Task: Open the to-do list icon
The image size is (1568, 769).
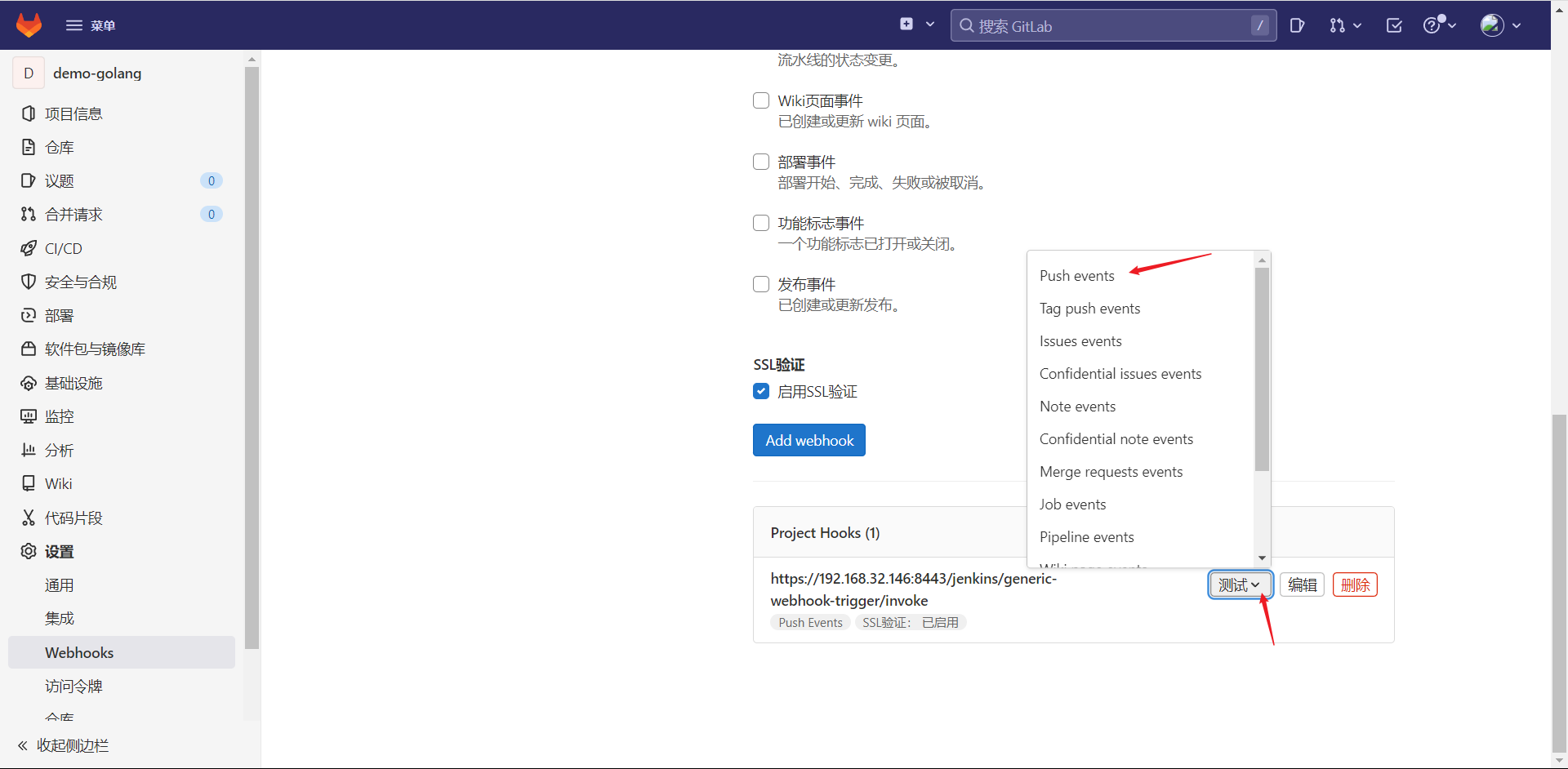Action: click(x=1394, y=25)
